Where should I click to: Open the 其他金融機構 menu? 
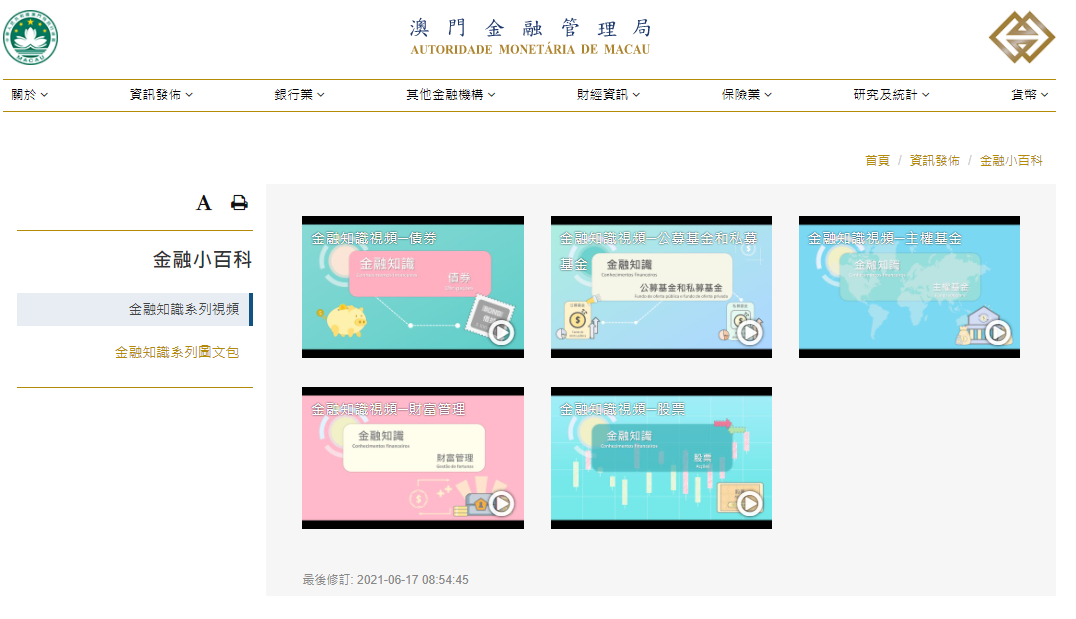[450, 95]
